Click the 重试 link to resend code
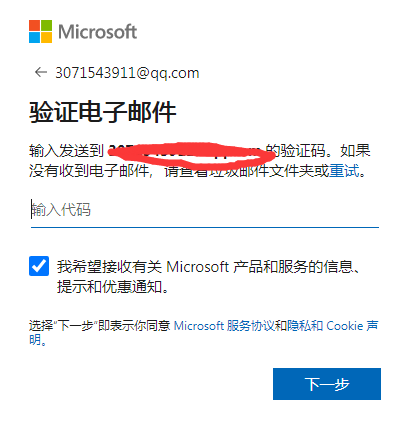The width and height of the screenshot is (419, 433). pos(344,171)
